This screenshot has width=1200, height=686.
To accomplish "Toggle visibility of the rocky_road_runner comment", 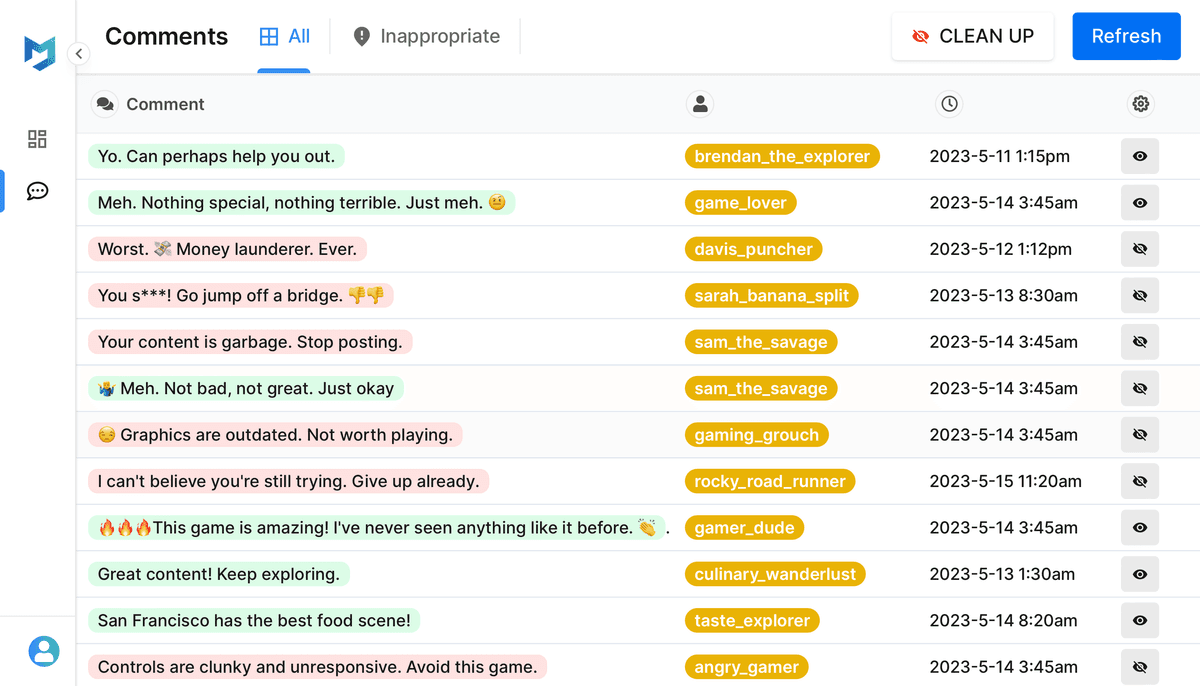I will (x=1139, y=481).
